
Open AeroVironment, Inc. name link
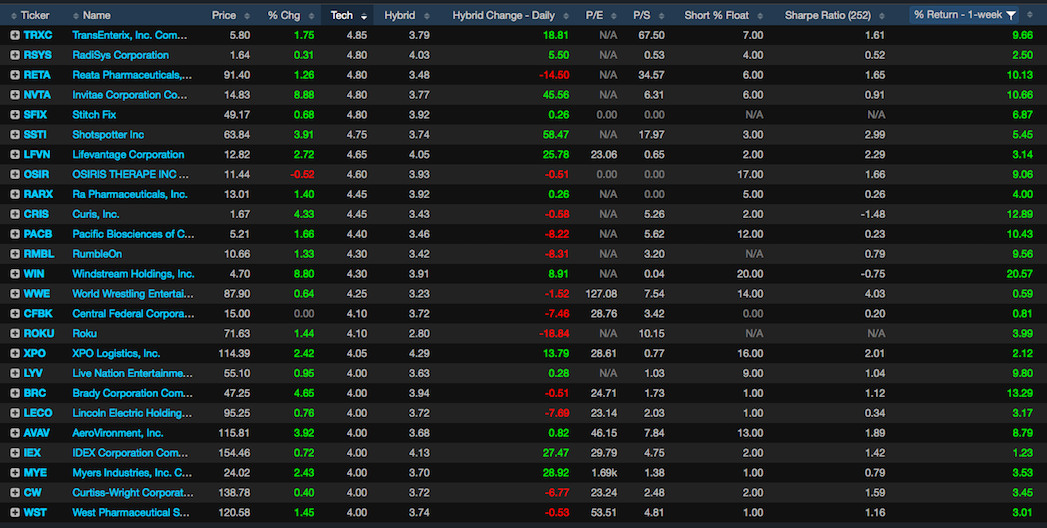click(x=118, y=433)
